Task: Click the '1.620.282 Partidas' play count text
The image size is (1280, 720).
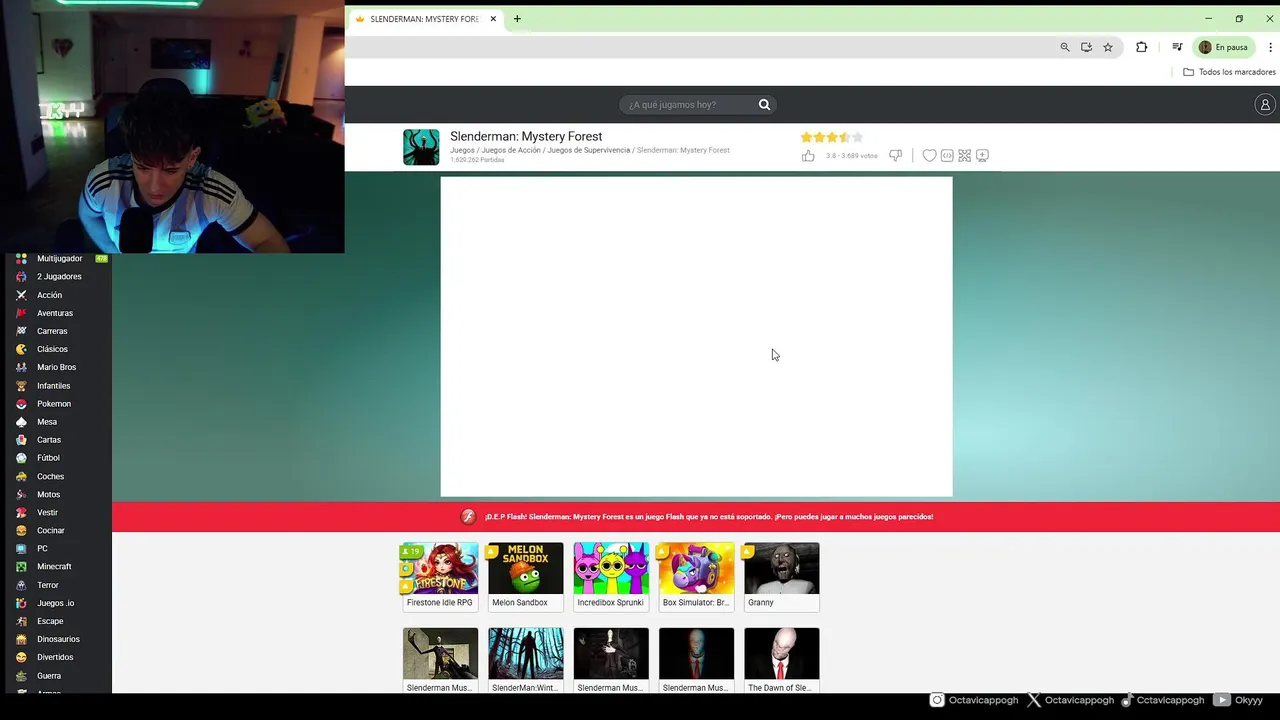Action: coord(477,160)
